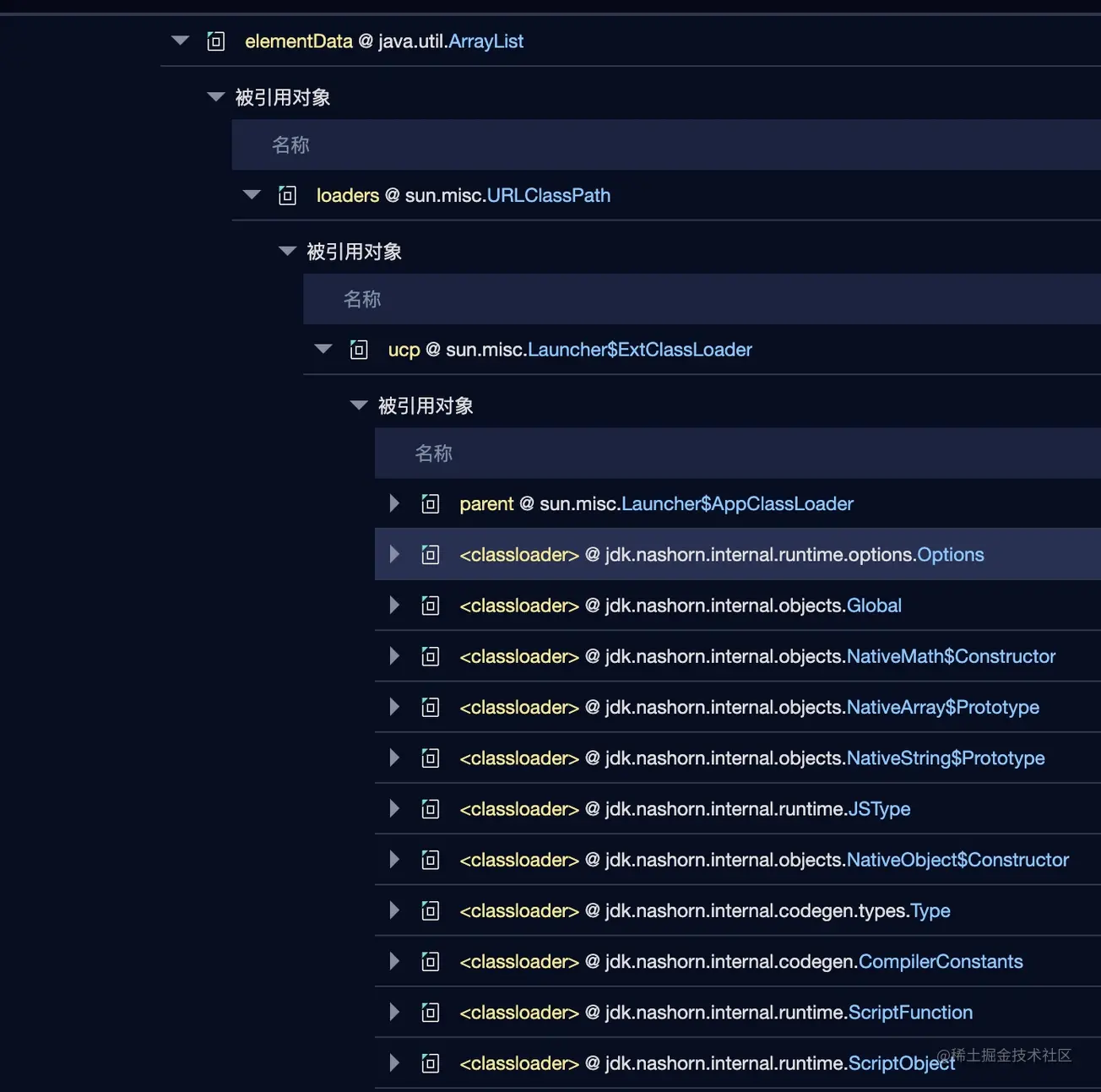
Task: Open the Options class link
Action: (x=951, y=555)
